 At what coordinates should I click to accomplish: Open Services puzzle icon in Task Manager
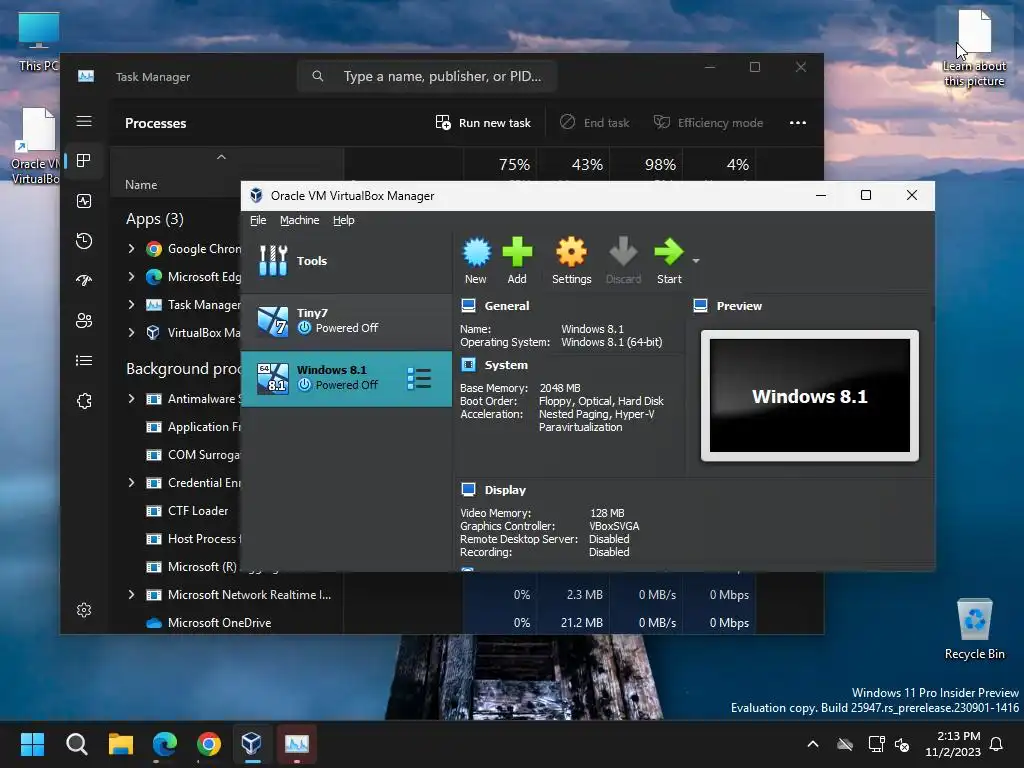[84, 401]
